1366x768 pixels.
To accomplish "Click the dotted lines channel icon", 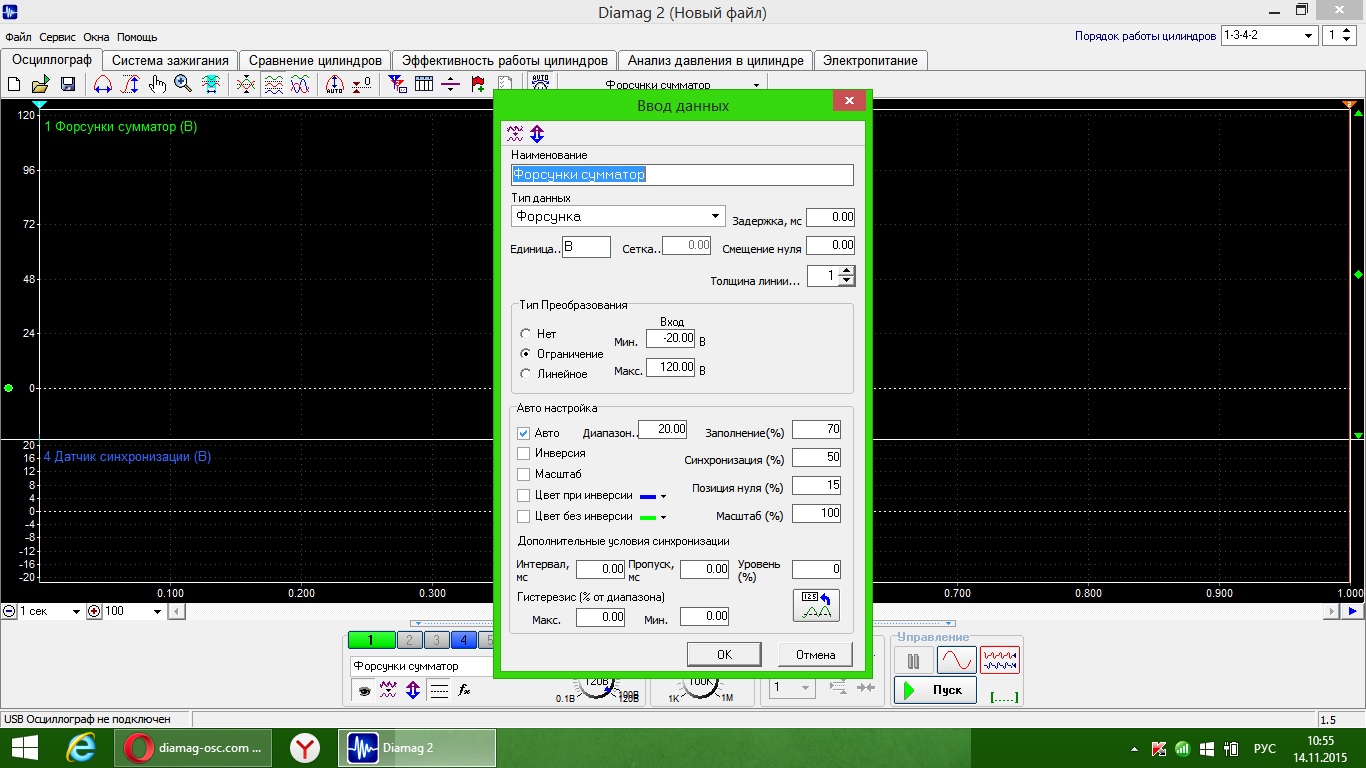I will tap(438, 690).
